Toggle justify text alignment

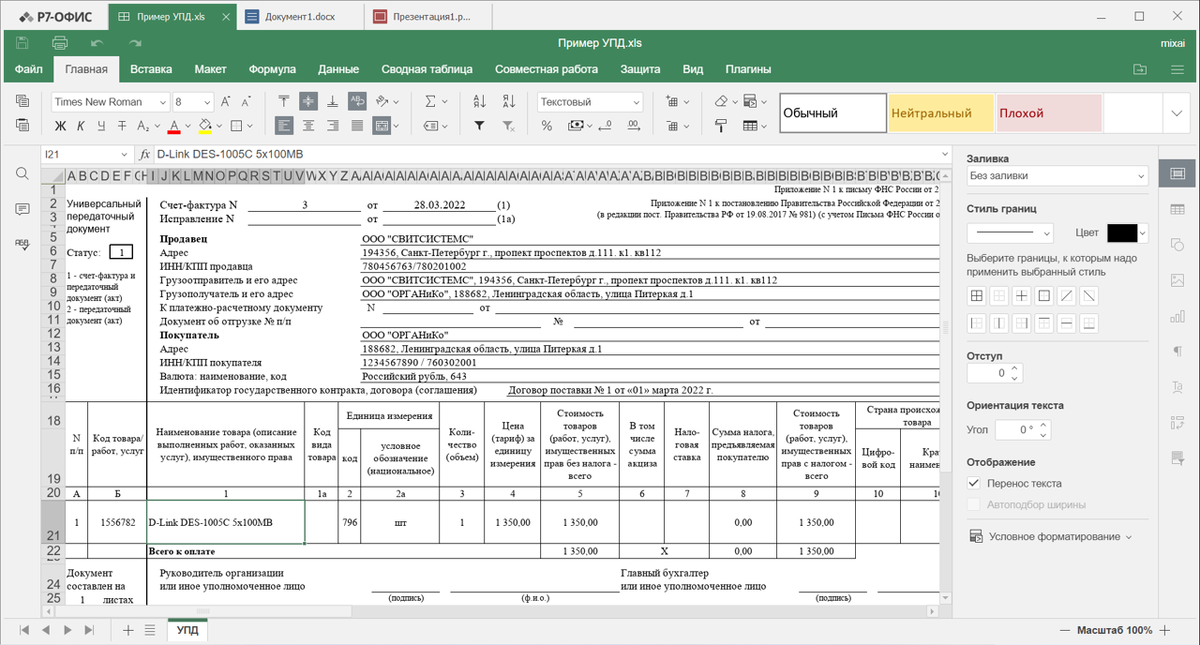(x=357, y=126)
